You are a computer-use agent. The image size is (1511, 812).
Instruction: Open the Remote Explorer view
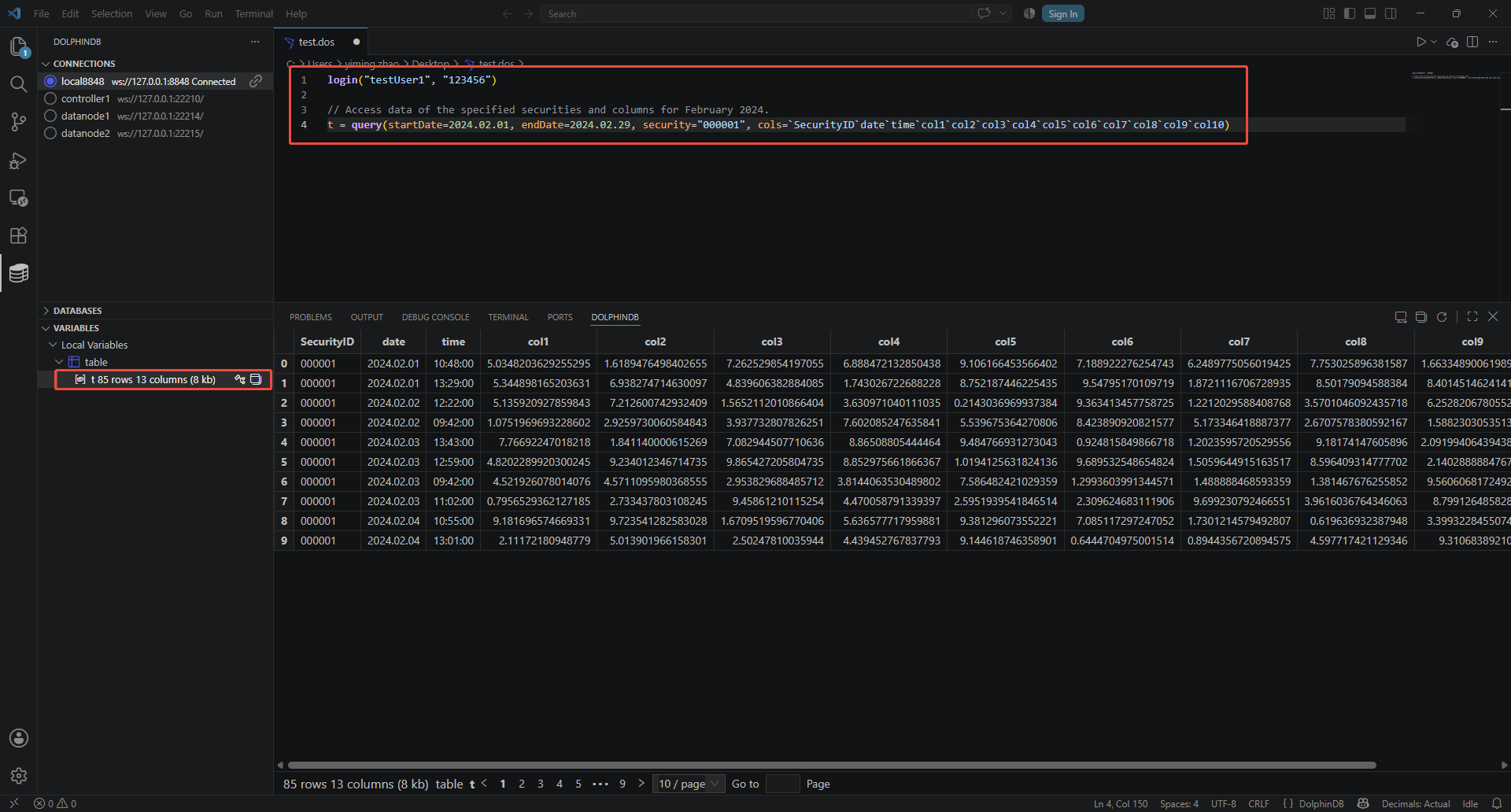(x=19, y=198)
